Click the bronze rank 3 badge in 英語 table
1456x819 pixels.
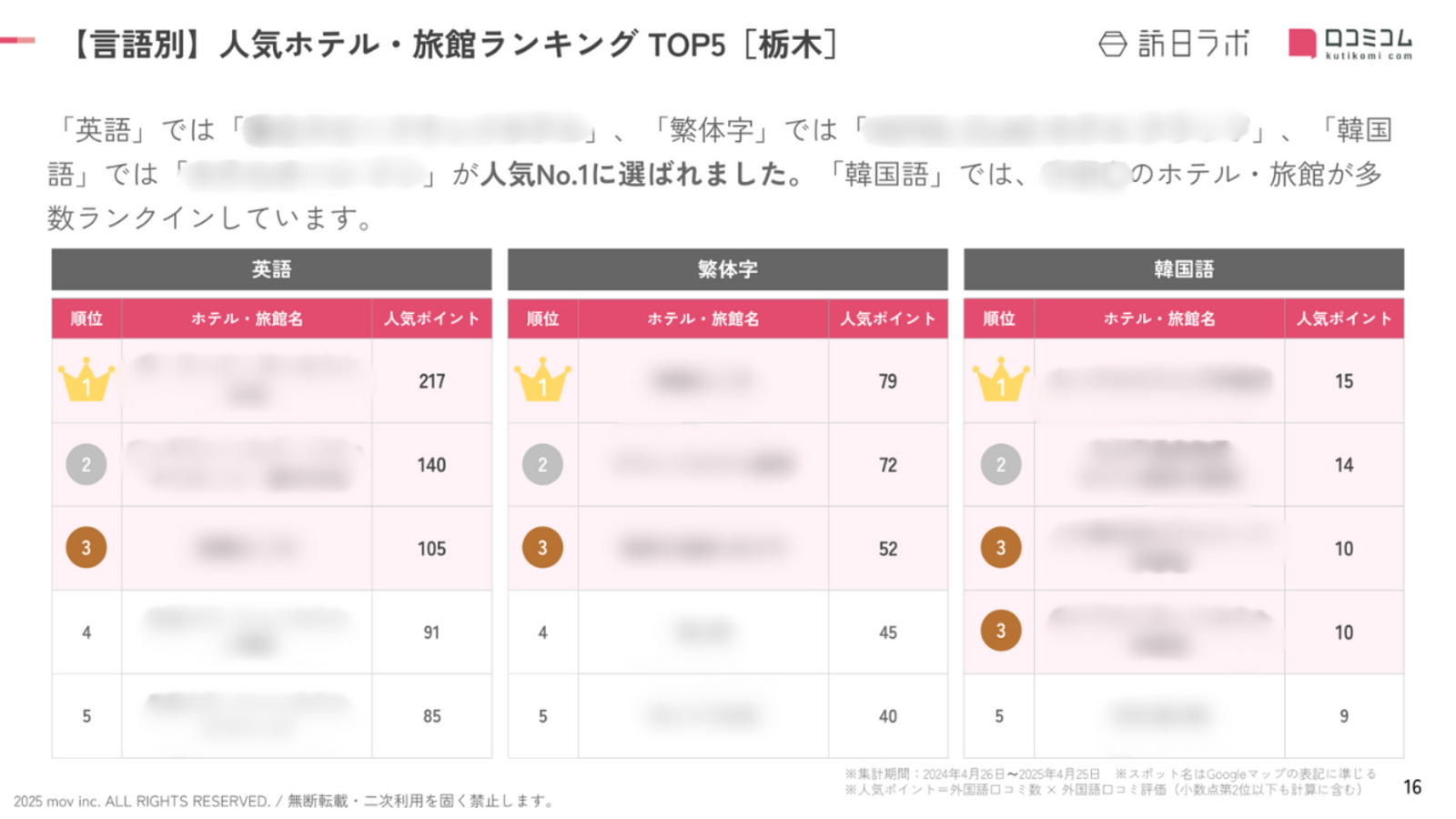pos(86,548)
